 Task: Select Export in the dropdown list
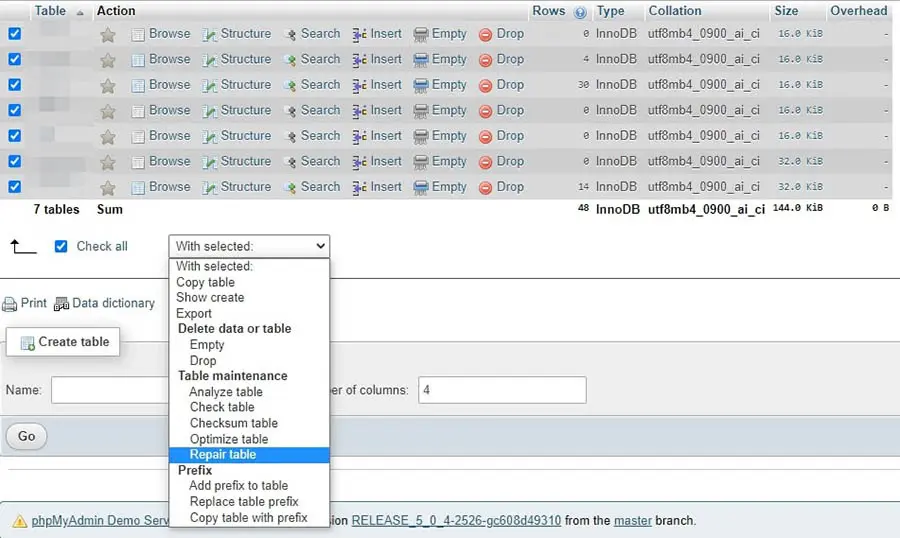click(194, 313)
